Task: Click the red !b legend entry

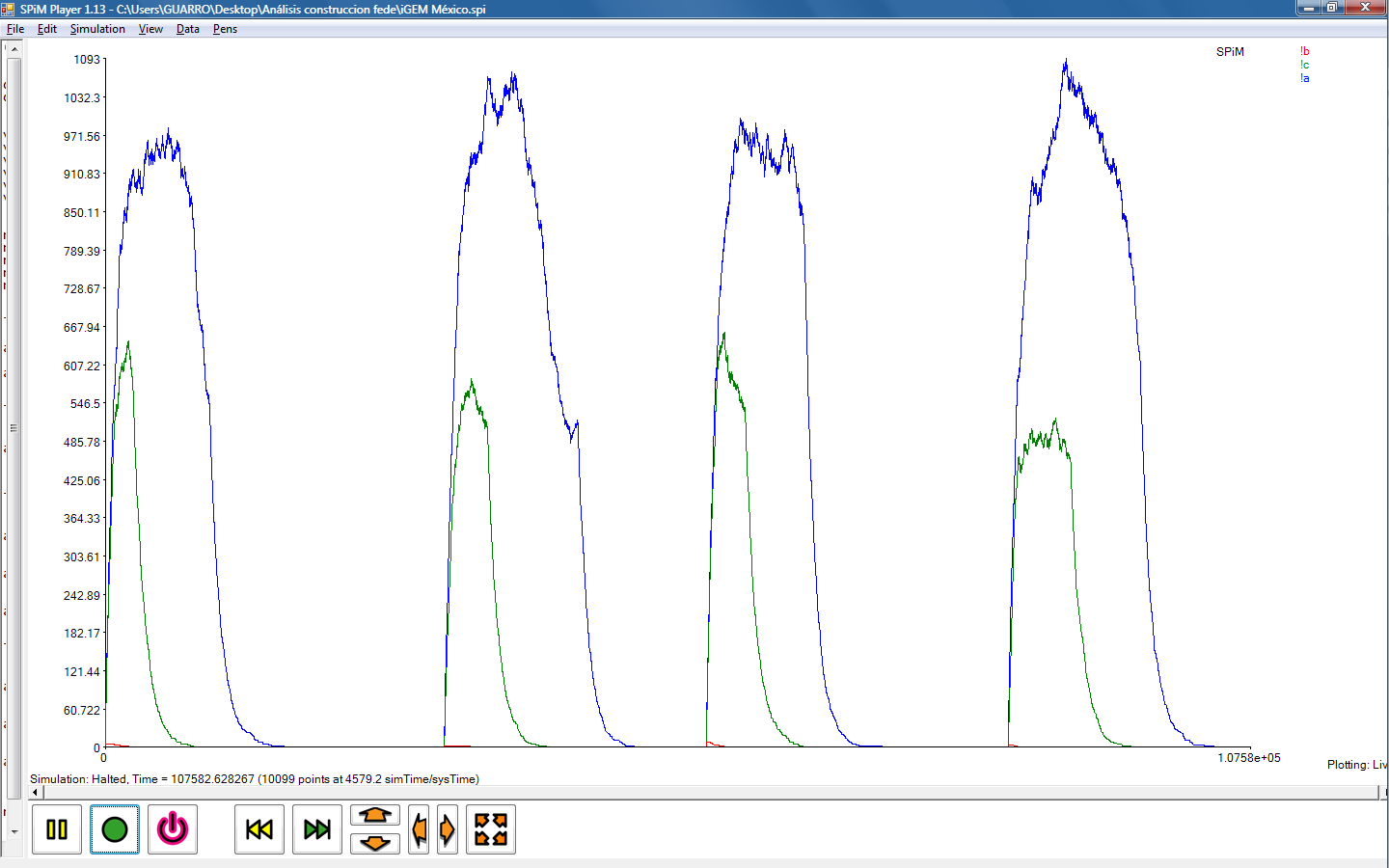Action: [1304, 52]
